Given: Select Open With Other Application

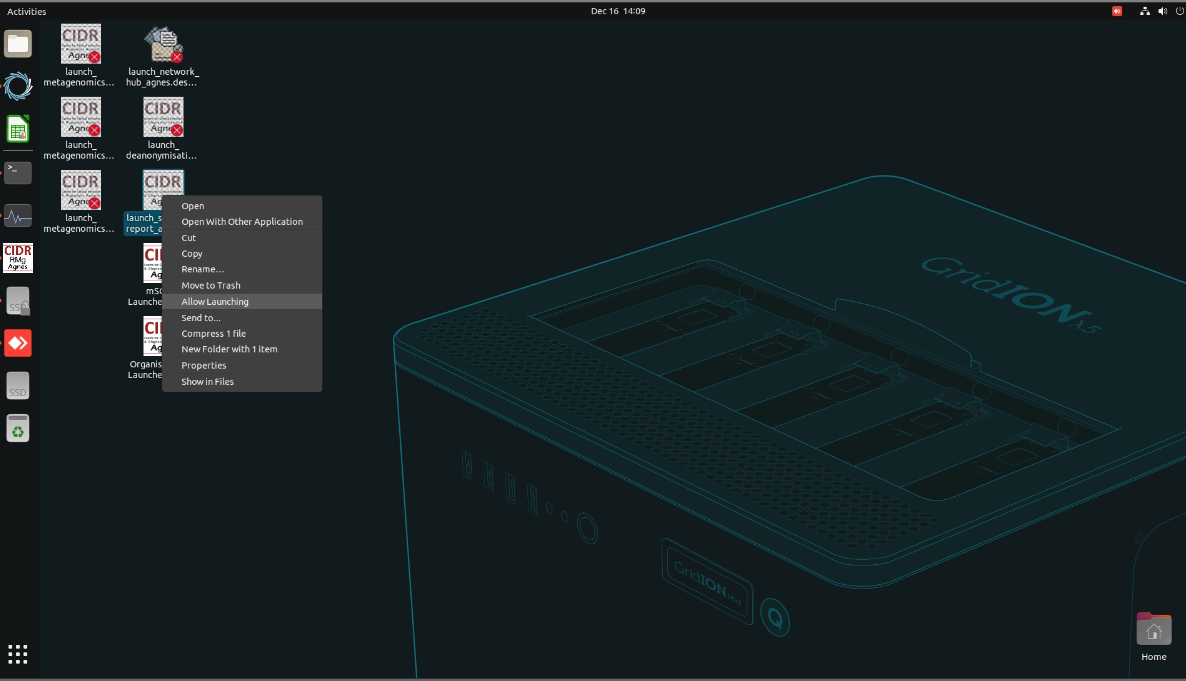Looking at the screenshot, I should click(x=241, y=222).
